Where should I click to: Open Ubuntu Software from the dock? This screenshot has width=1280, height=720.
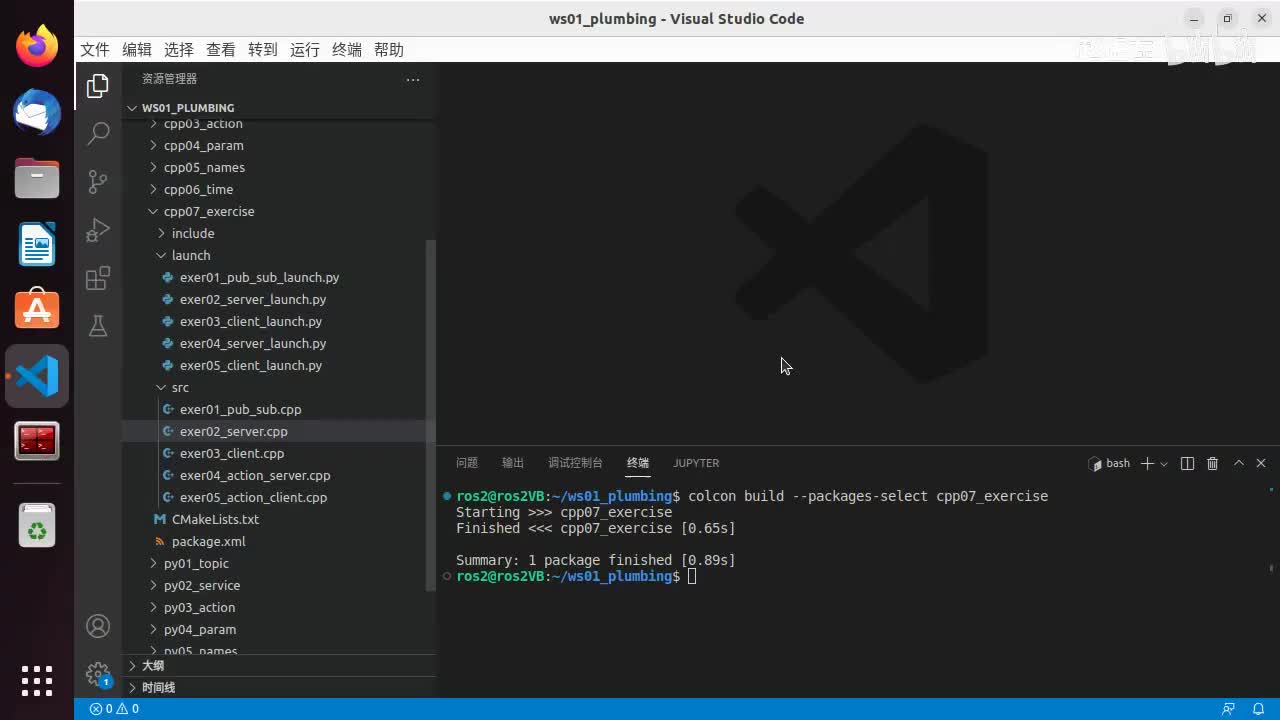click(37, 310)
